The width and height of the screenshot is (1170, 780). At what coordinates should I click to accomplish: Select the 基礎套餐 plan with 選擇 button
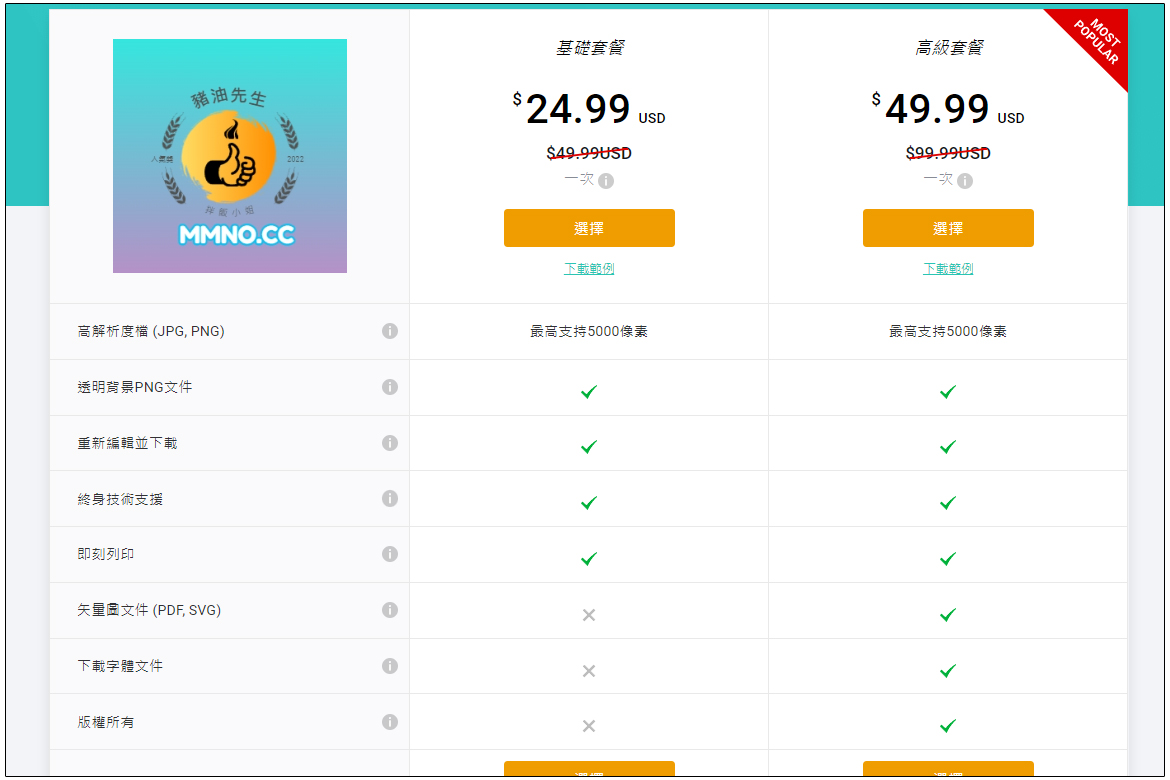click(x=589, y=228)
